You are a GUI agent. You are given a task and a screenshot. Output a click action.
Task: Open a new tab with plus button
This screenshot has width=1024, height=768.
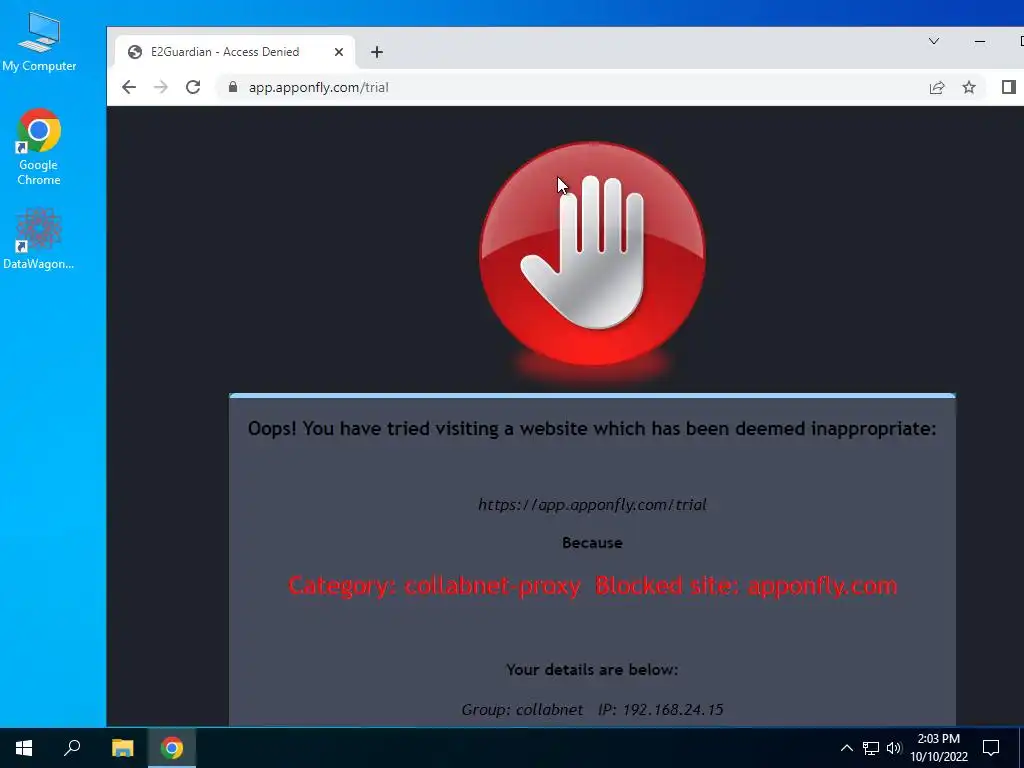377,52
